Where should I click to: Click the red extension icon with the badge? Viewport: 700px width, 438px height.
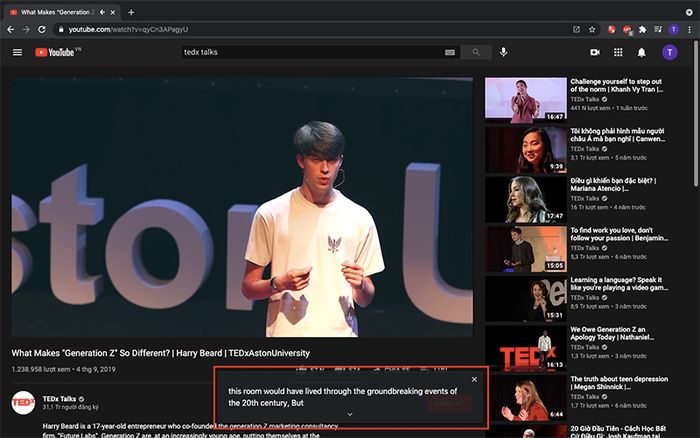click(627, 30)
